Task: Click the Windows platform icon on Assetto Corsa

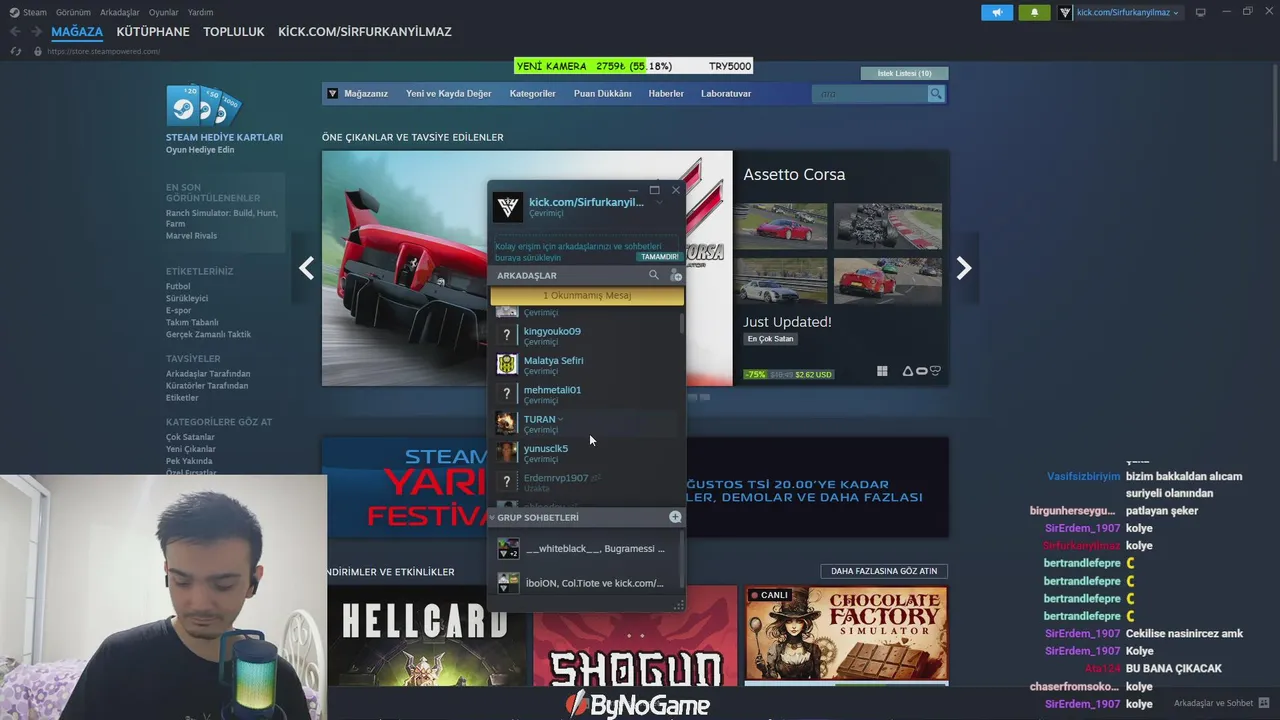Action: tap(882, 371)
